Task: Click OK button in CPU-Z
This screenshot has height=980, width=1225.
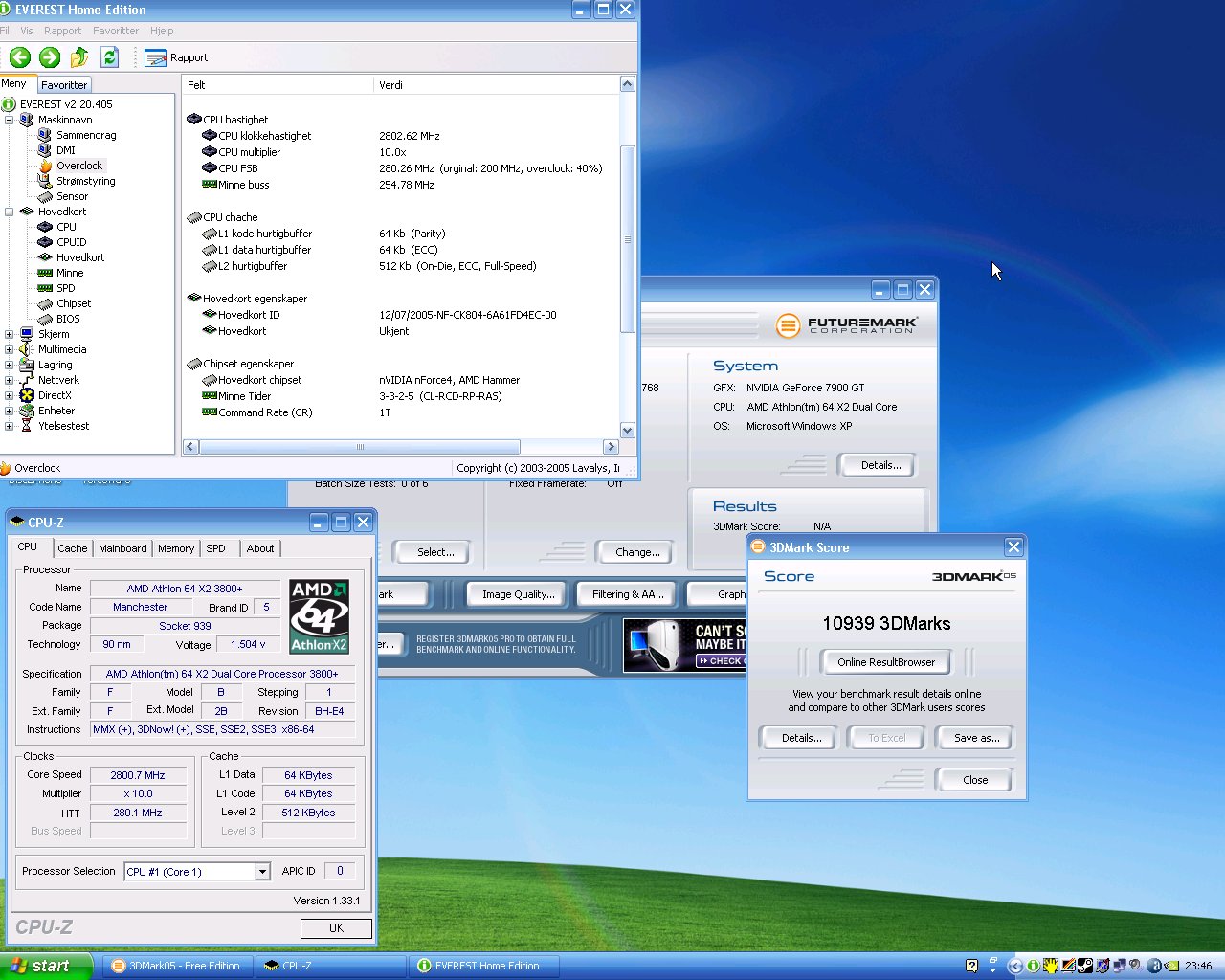Action: pyautogui.click(x=336, y=928)
